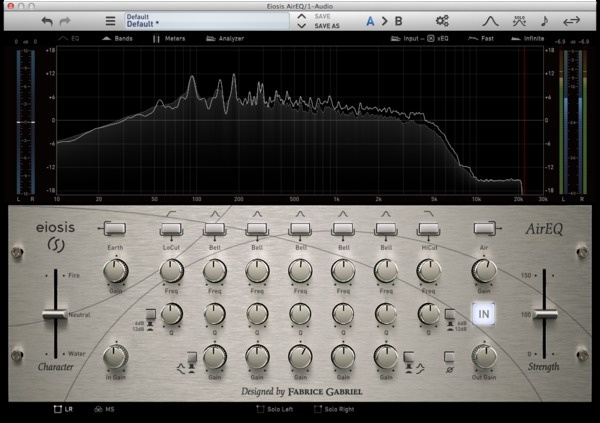
Task: Open the hamburger preset menu
Action: coord(110,20)
